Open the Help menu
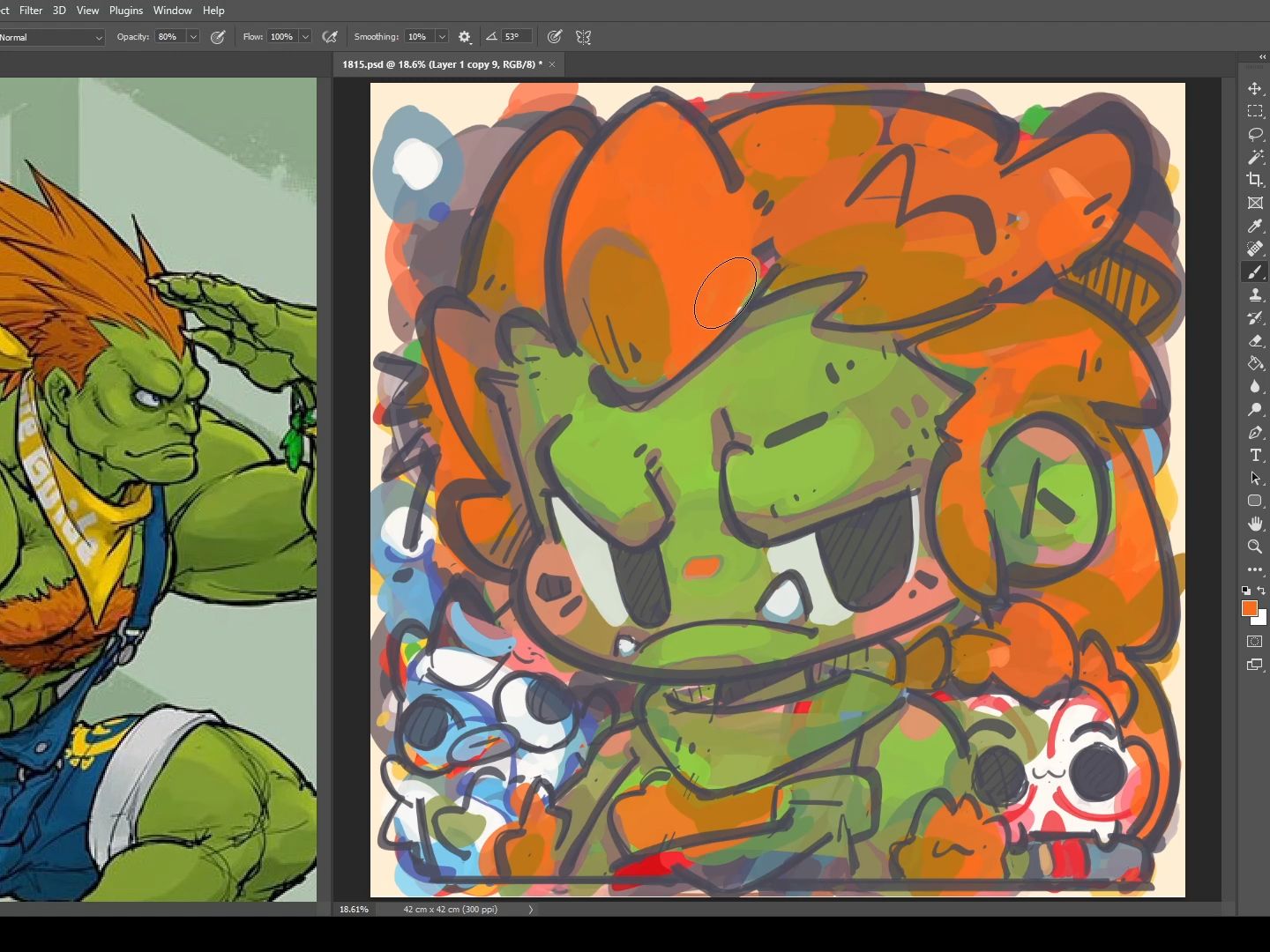The image size is (1270, 952). coord(213,11)
